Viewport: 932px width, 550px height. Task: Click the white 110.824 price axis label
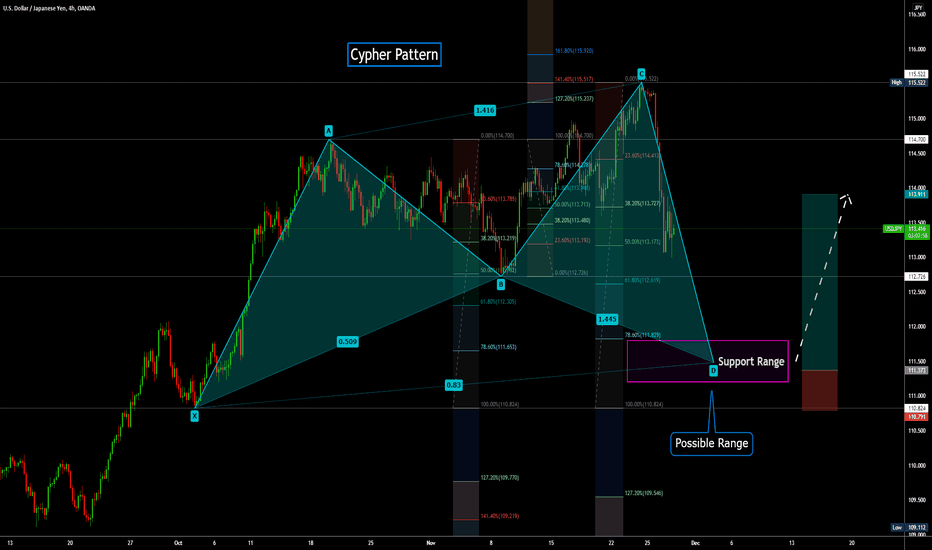(916, 408)
